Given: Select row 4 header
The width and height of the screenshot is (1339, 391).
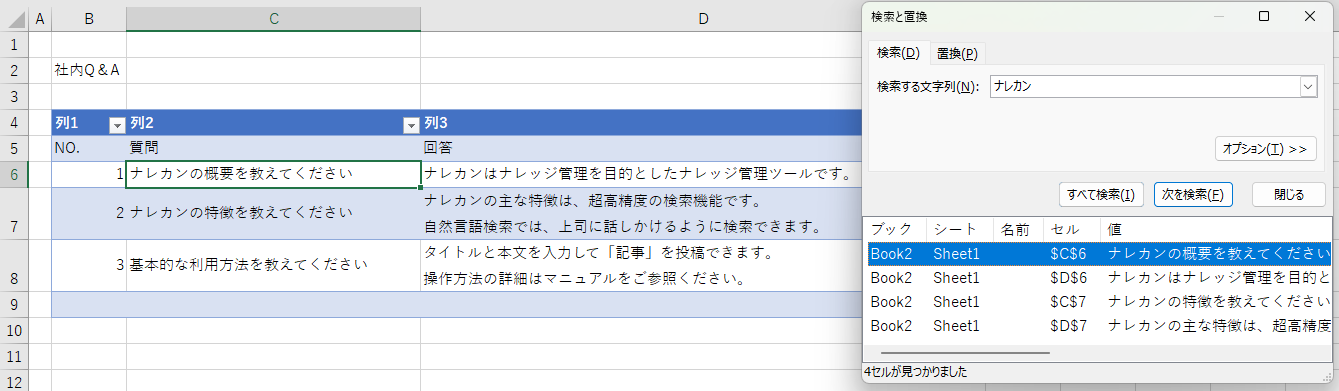Looking at the screenshot, I should (x=14, y=122).
